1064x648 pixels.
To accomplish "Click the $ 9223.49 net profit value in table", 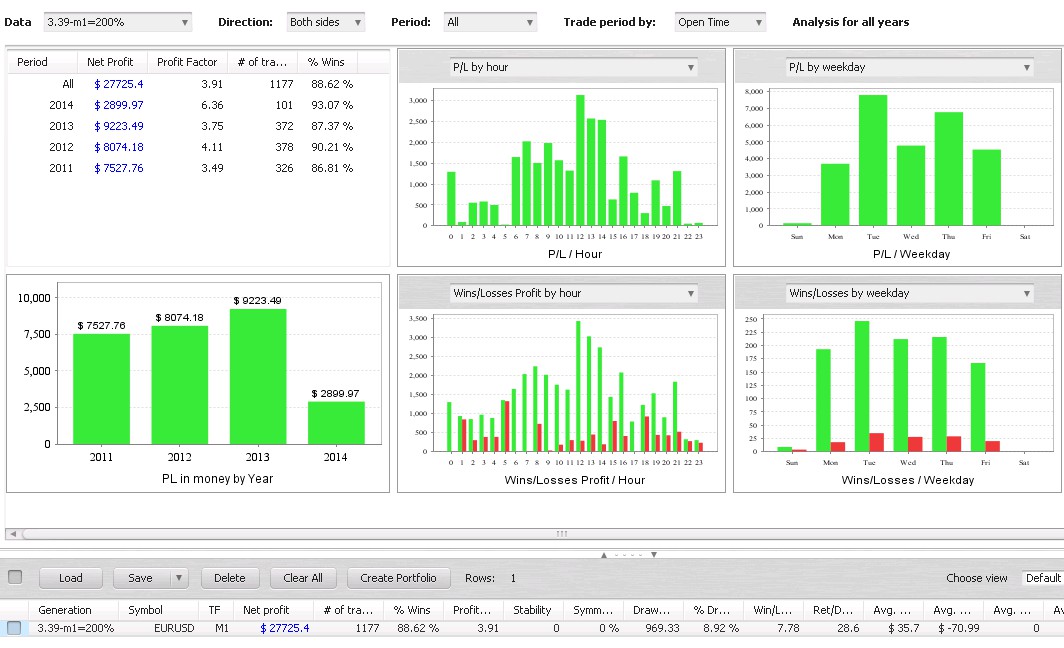I will click(x=119, y=126).
